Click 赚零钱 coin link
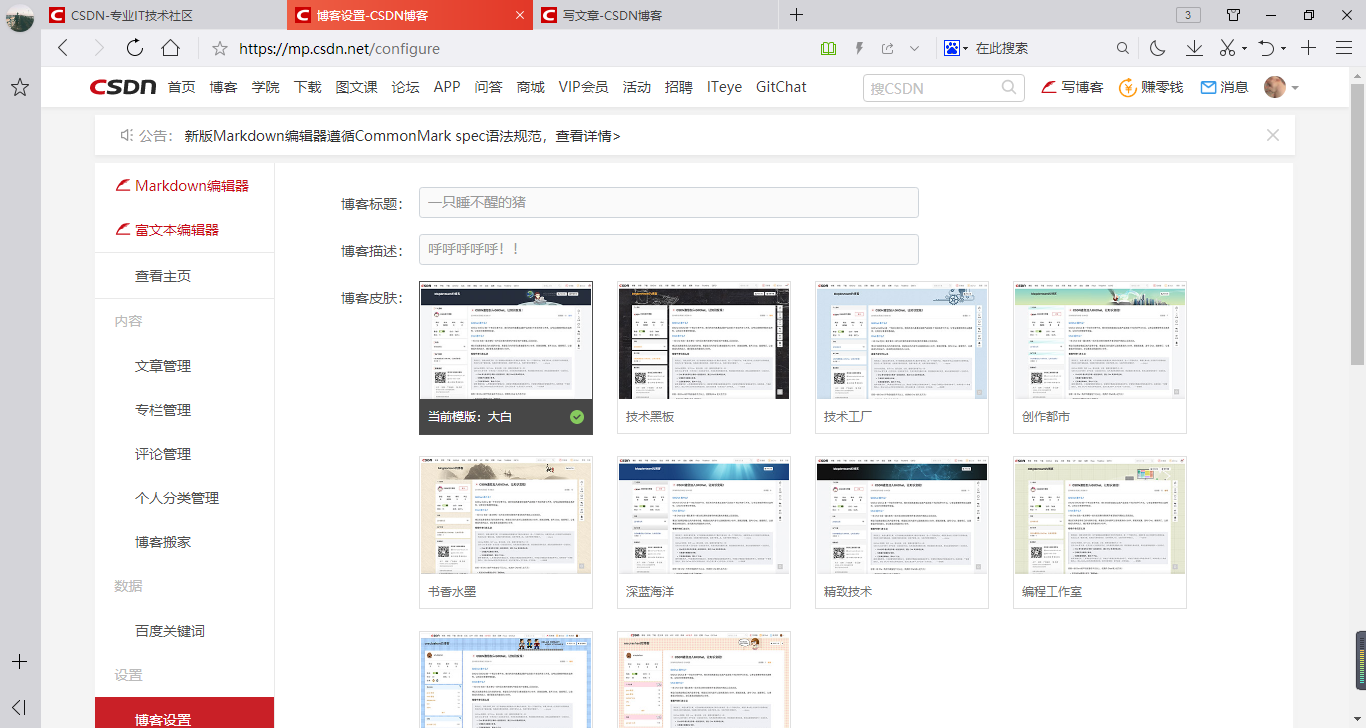 click(1151, 87)
